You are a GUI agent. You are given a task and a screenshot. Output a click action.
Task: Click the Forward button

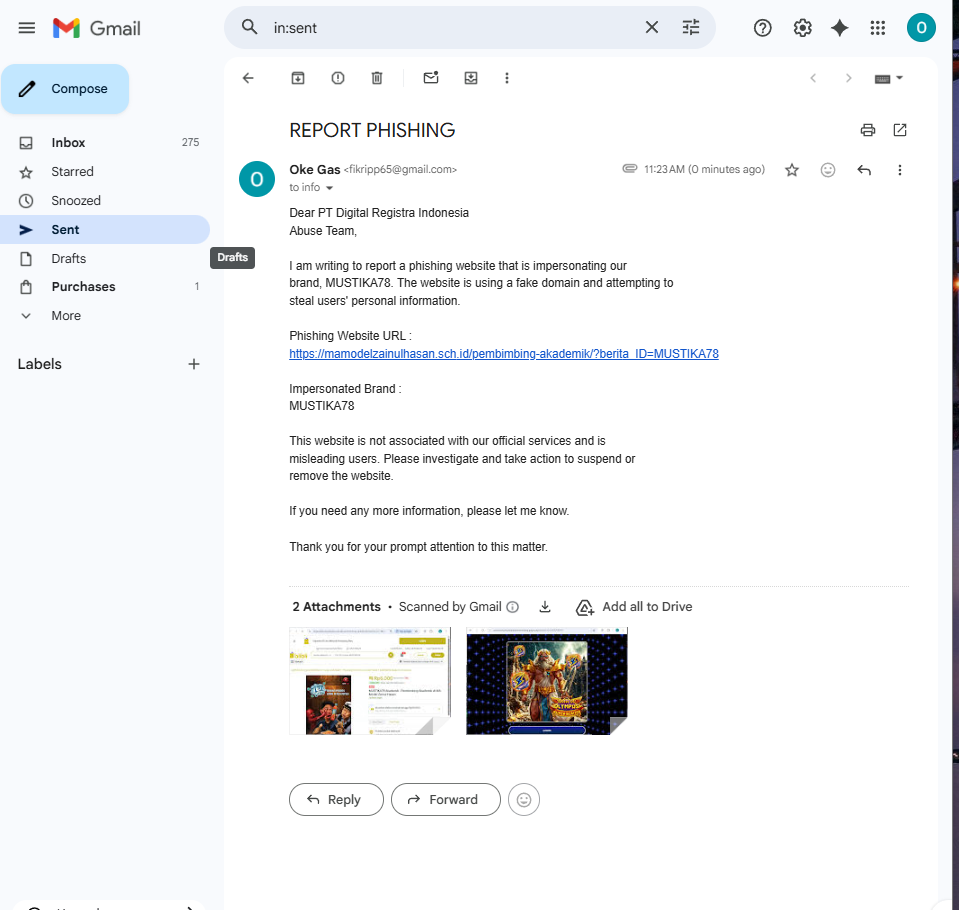[x=446, y=799]
